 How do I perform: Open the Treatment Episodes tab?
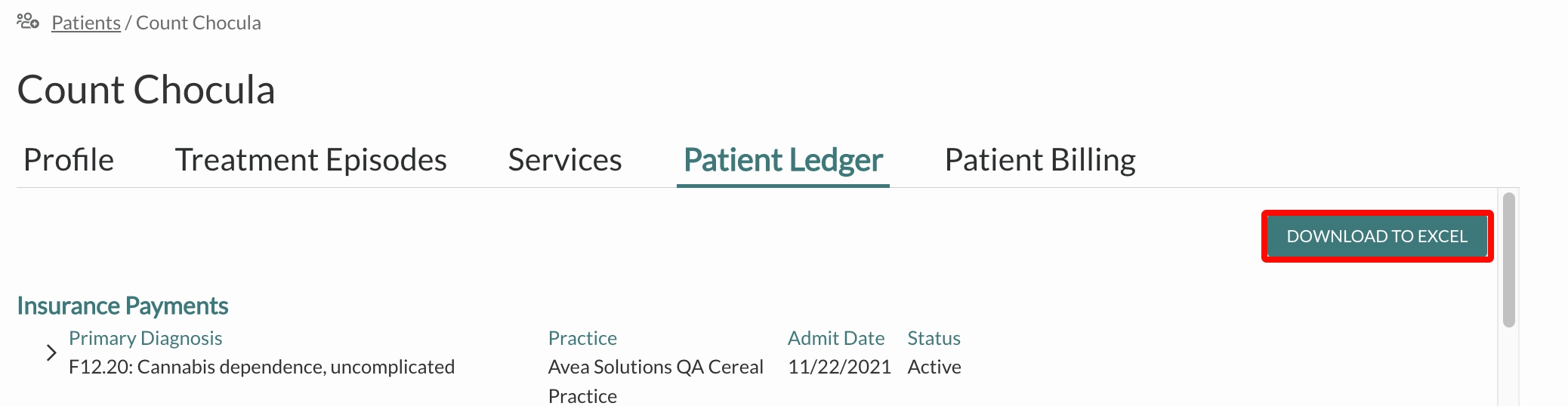[311, 160]
